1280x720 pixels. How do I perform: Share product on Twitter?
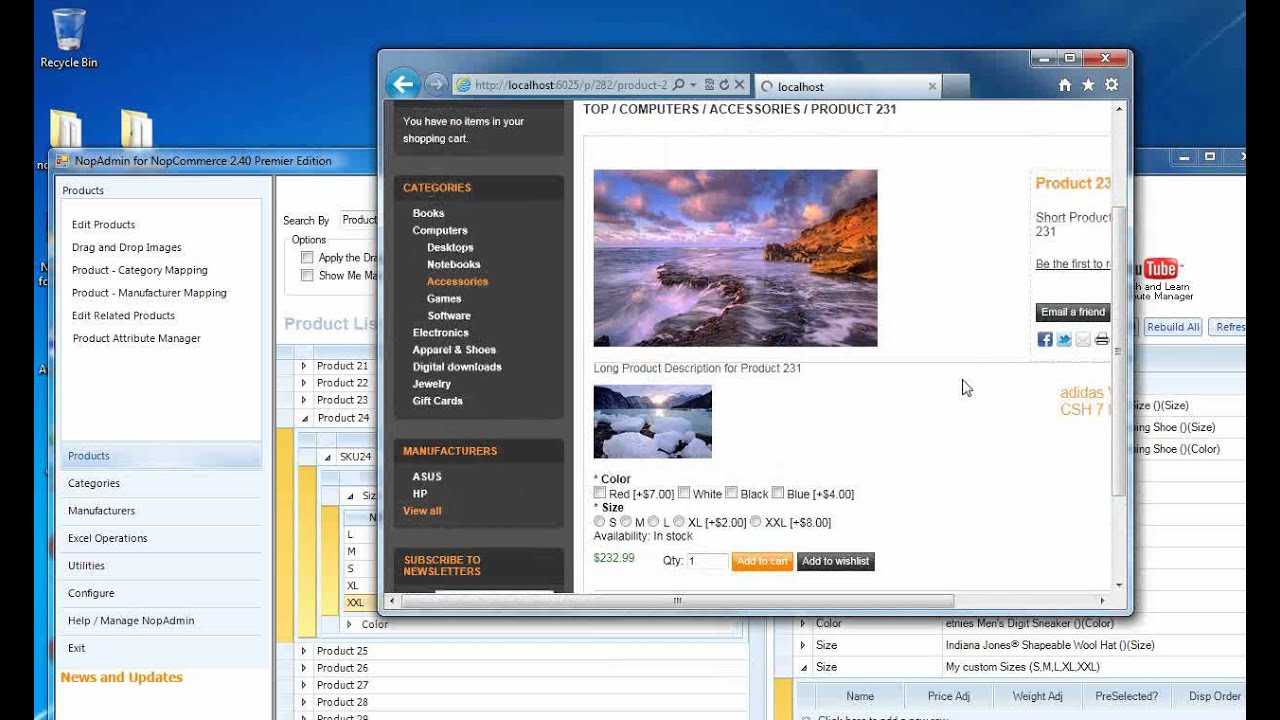(1064, 340)
